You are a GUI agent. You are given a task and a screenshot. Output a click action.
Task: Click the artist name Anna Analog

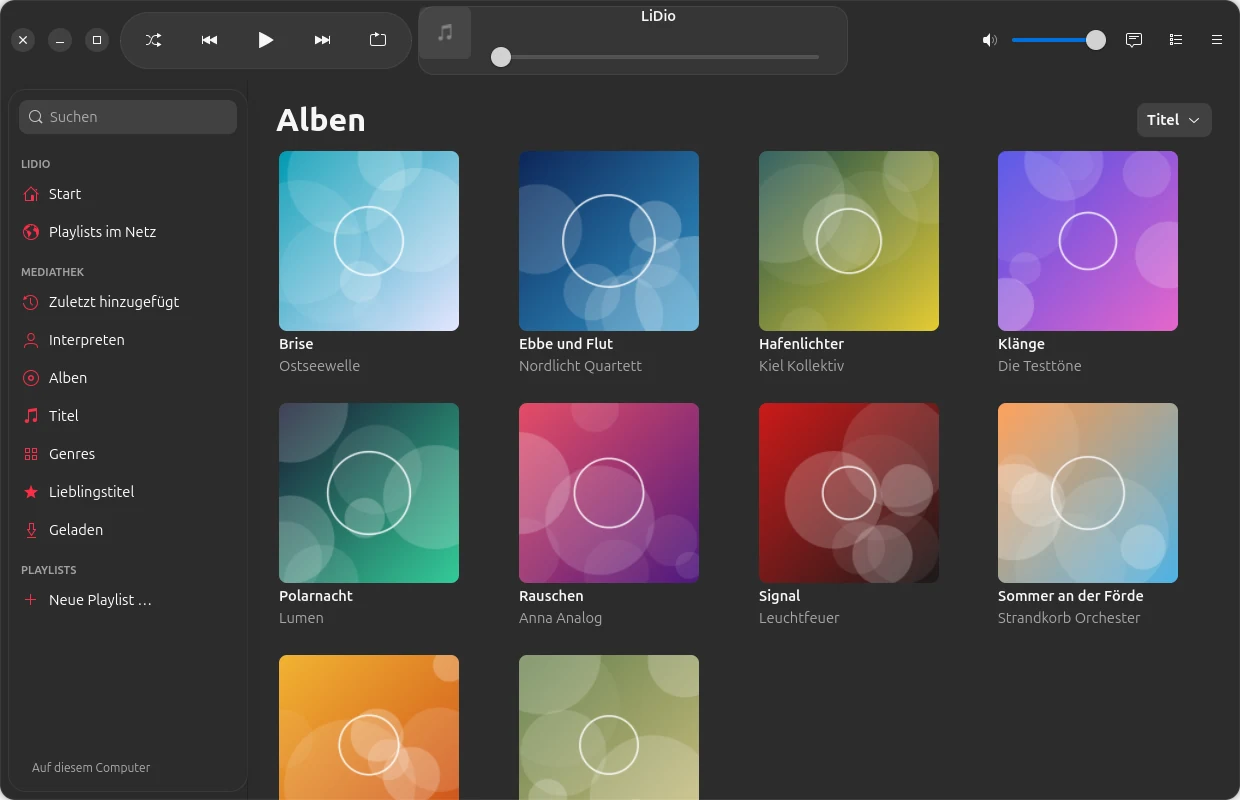[560, 618]
